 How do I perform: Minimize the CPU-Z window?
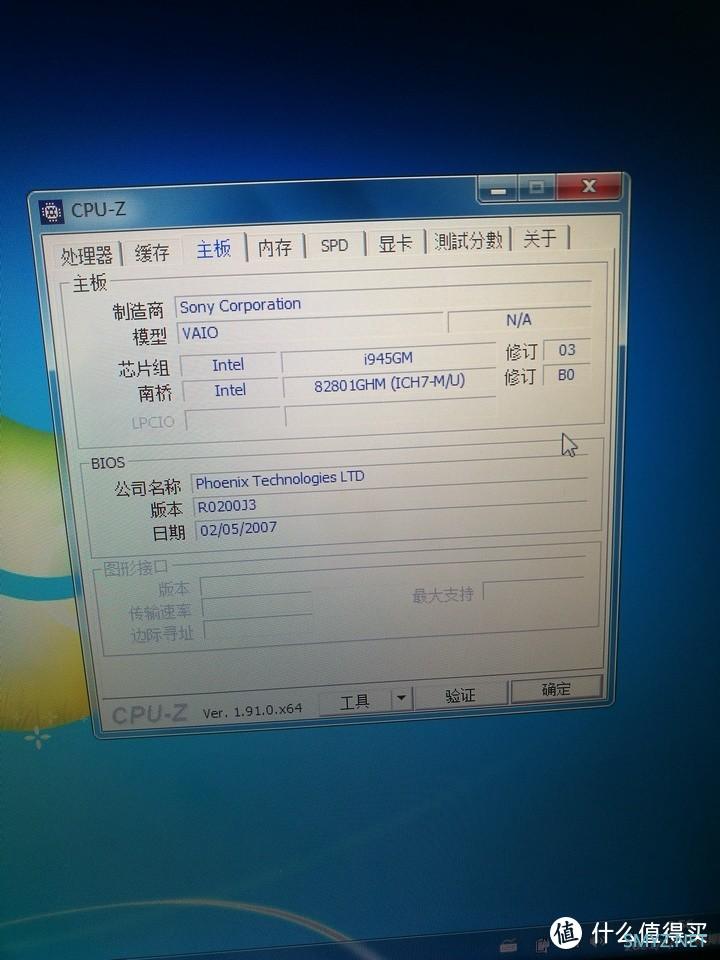(x=498, y=190)
